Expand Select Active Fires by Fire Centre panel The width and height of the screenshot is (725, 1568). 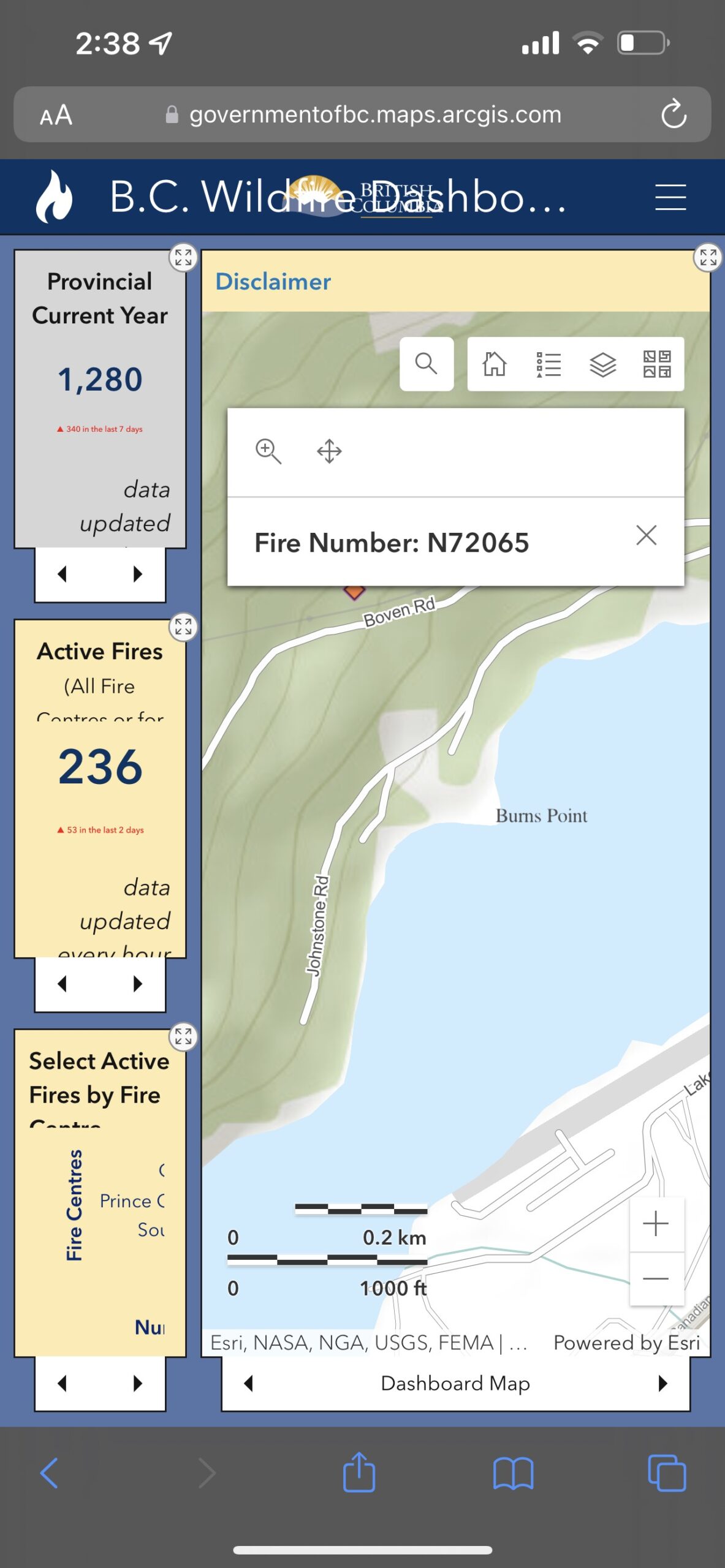point(183,1036)
